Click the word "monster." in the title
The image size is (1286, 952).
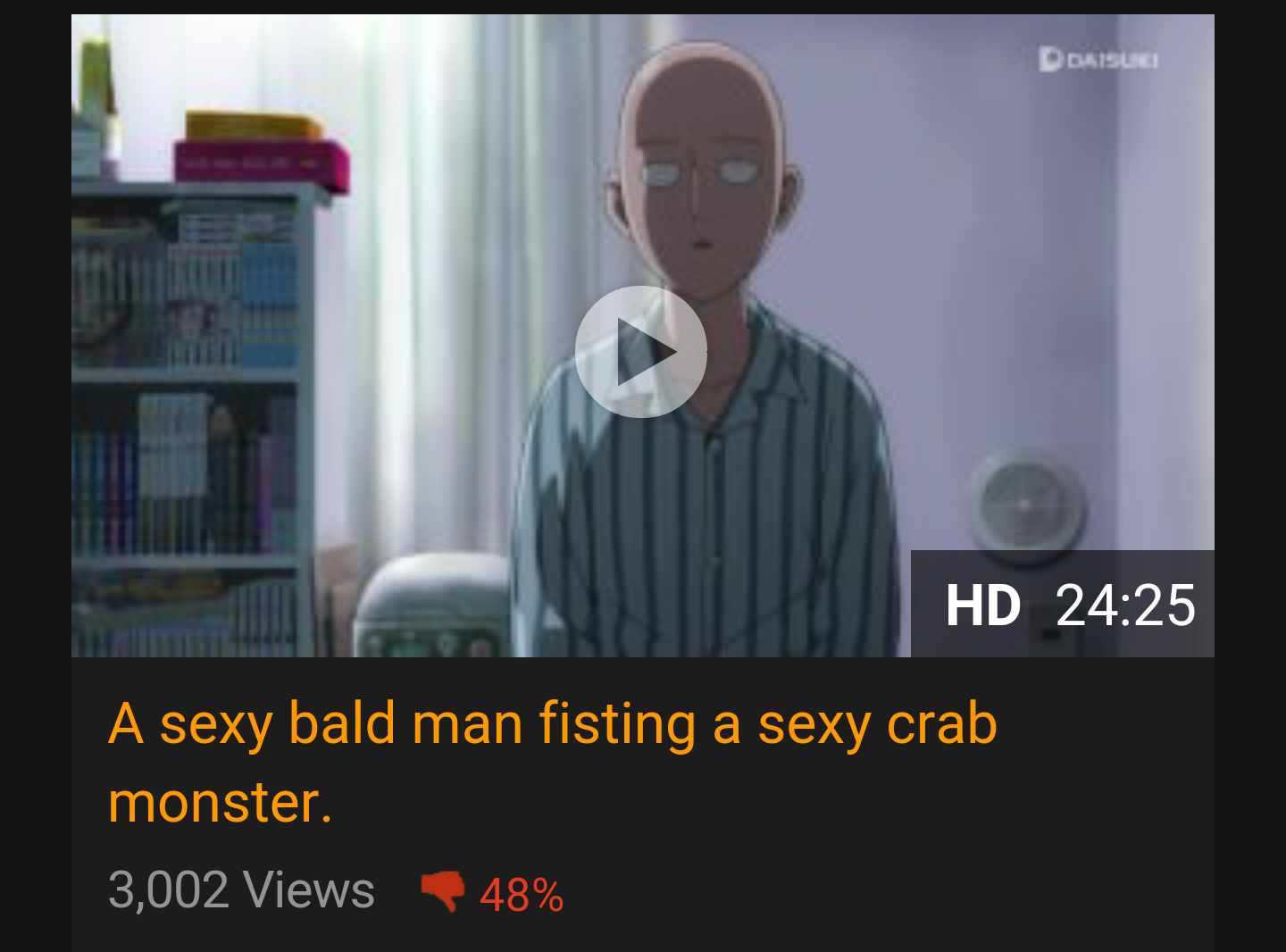point(220,802)
